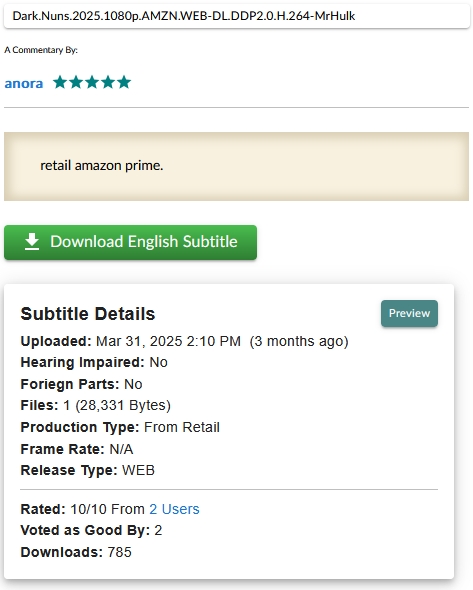
Task: Click the 'retail amazon prime.' comment box
Action: click(236, 166)
